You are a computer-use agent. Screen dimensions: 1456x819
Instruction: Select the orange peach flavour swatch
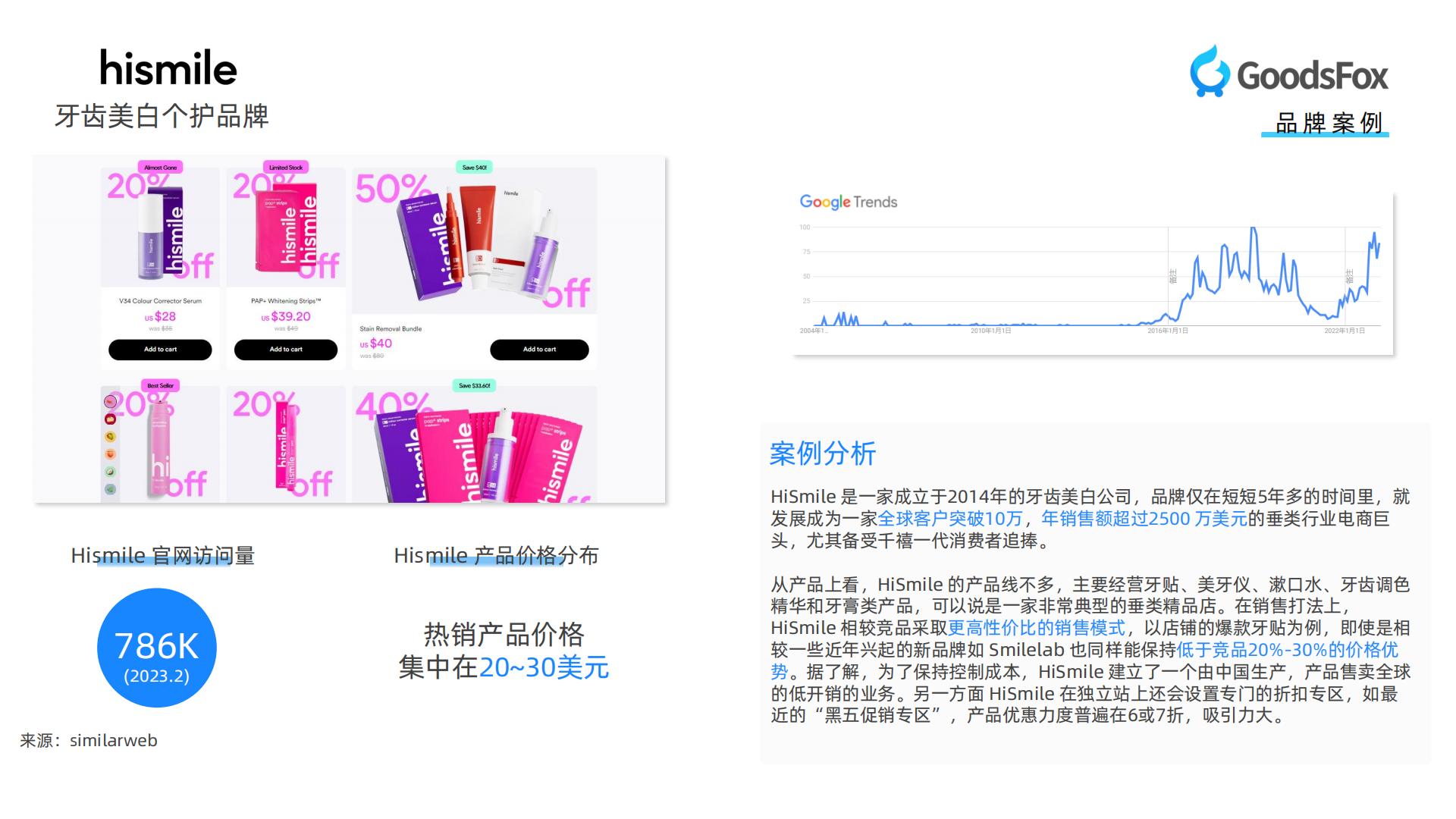(x=111, y=453)
